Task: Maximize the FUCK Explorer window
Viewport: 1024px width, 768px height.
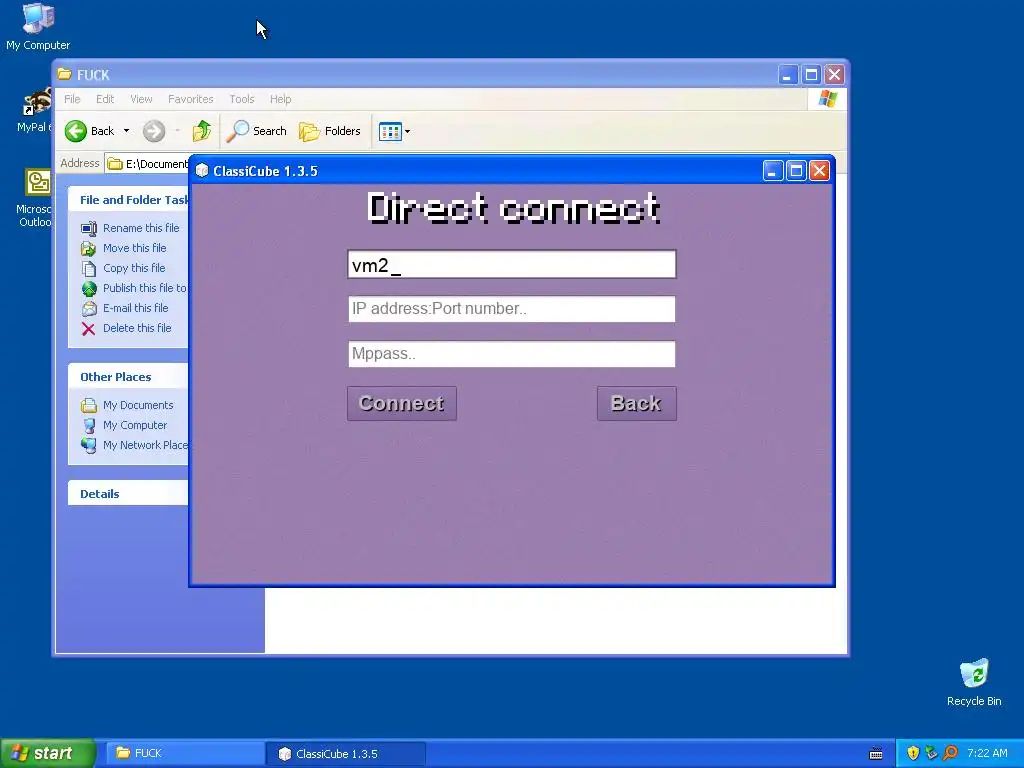Action: [x=811, y=75]
